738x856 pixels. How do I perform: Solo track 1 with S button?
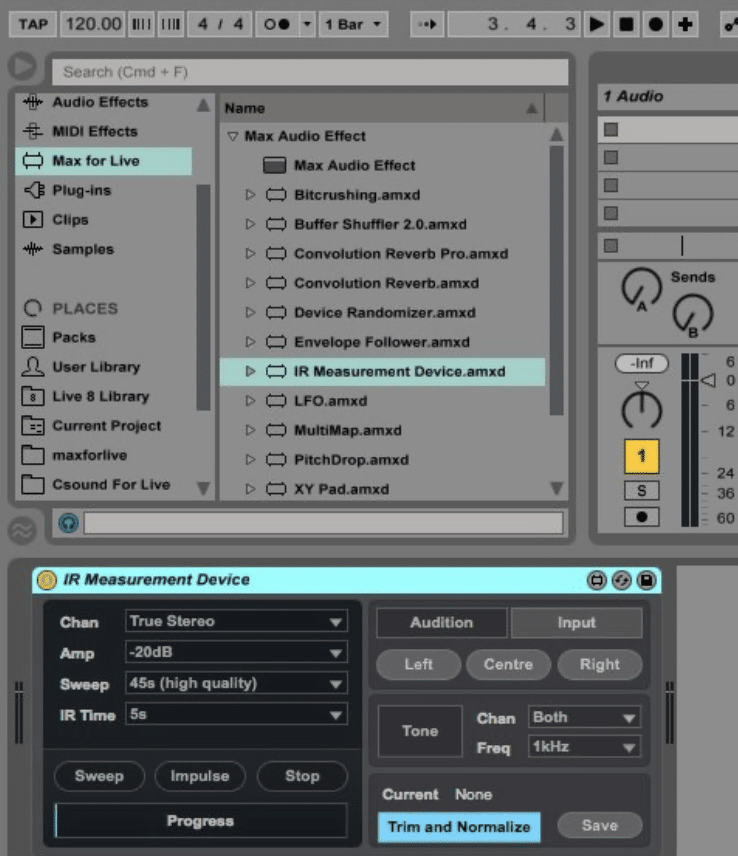click(641, 490)
